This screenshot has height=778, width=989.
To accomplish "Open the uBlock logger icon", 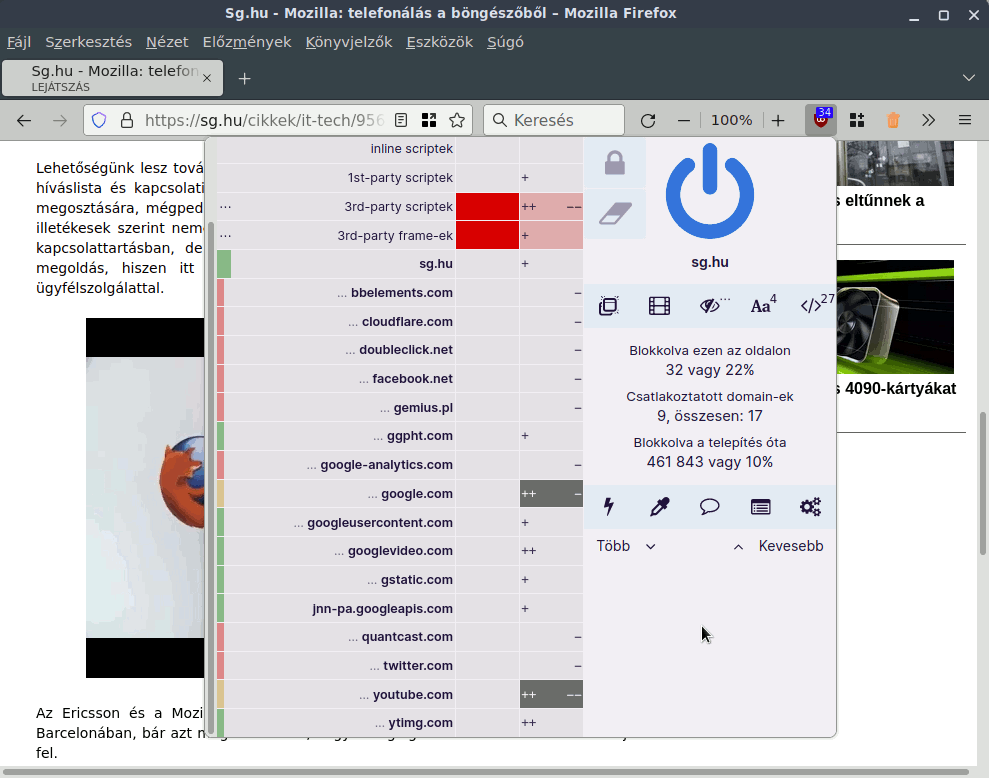I will (761, 507).
